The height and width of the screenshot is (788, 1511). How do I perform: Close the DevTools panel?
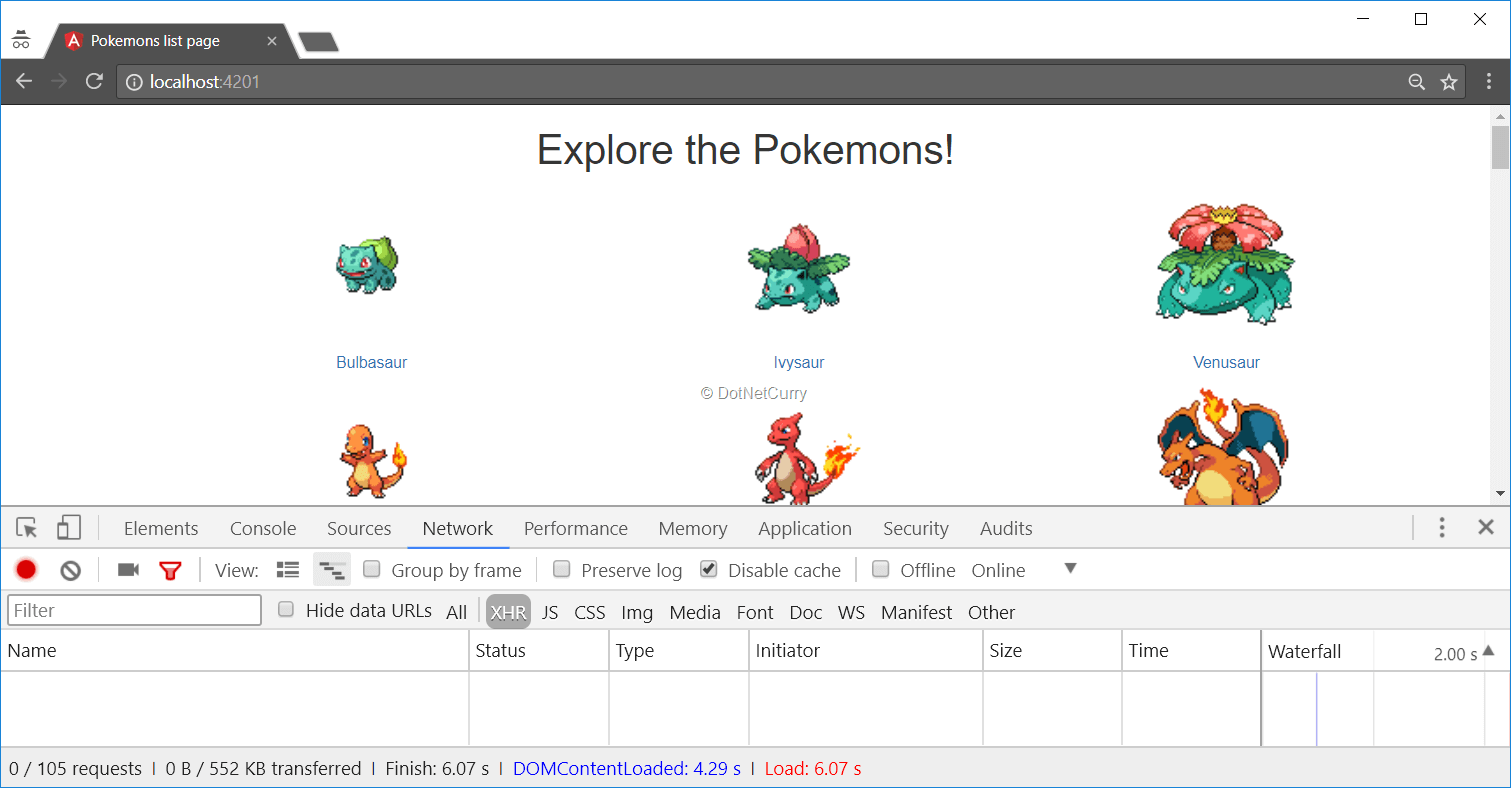click(1486, 527)
